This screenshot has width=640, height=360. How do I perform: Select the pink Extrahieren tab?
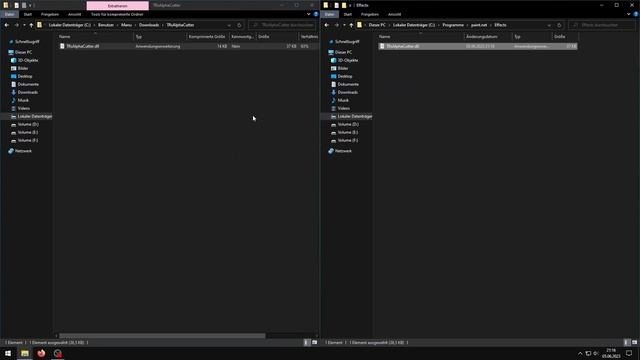(118, 6)
